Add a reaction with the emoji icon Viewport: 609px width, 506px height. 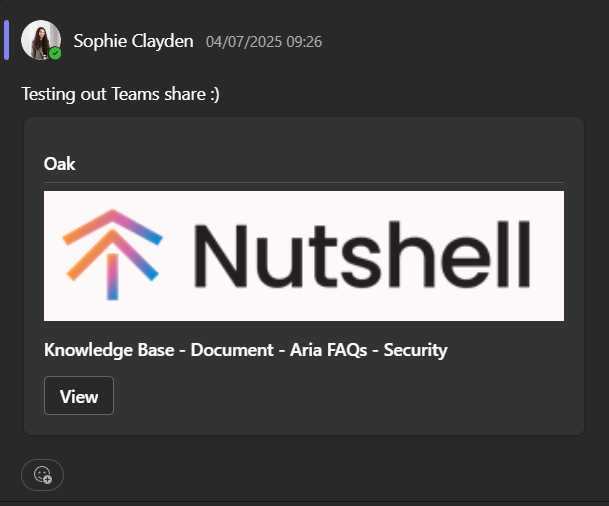(x=42, y=475)
